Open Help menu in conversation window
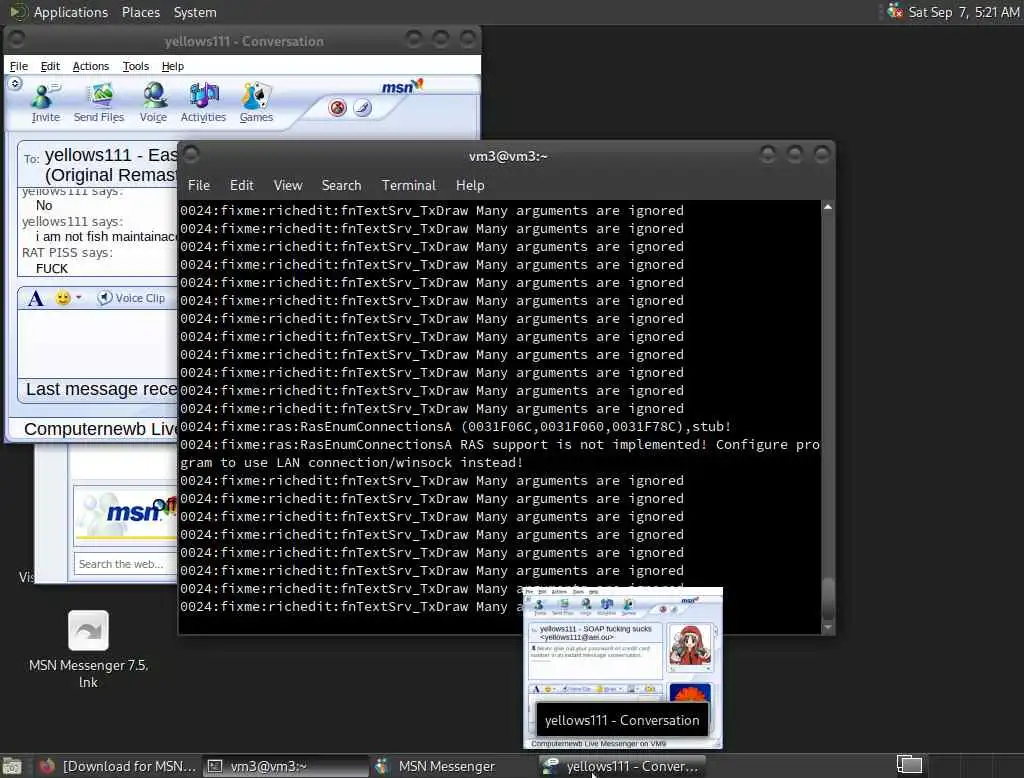The height and width of the screenshot is (778, 1024). coord(172,66)
